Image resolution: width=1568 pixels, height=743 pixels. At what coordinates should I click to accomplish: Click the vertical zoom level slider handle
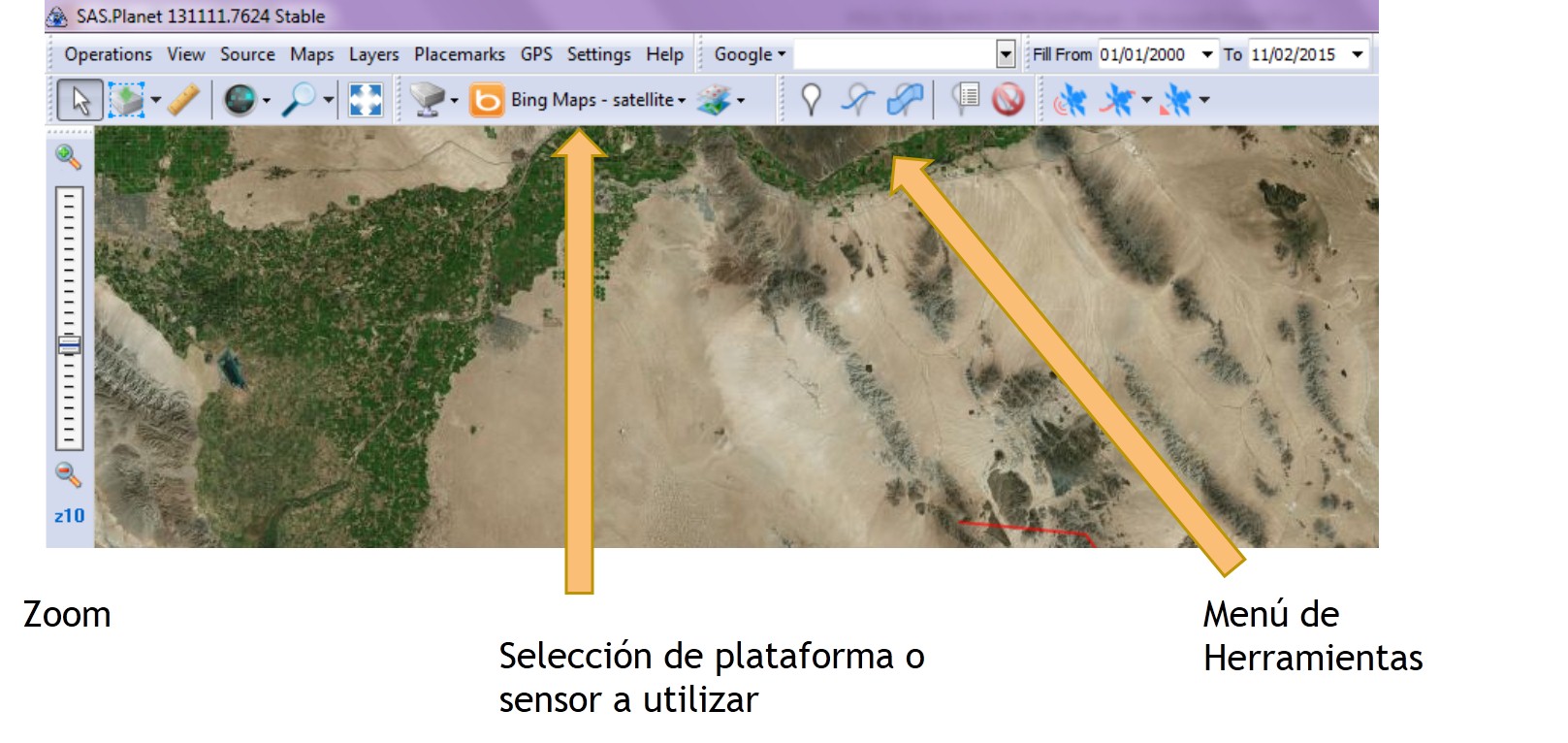point(69,345)
